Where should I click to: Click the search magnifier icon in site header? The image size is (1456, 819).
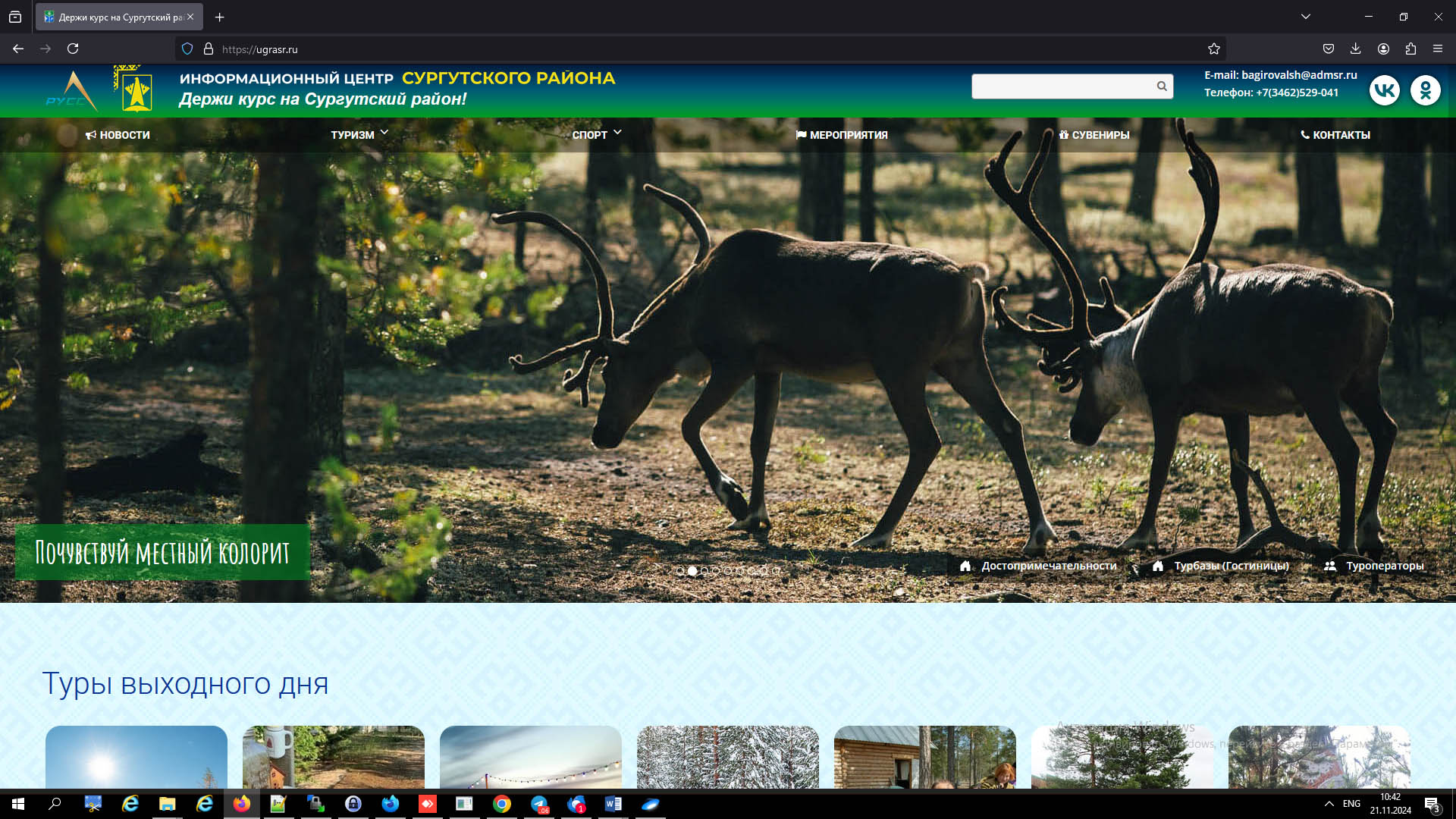pos(1161,86)
